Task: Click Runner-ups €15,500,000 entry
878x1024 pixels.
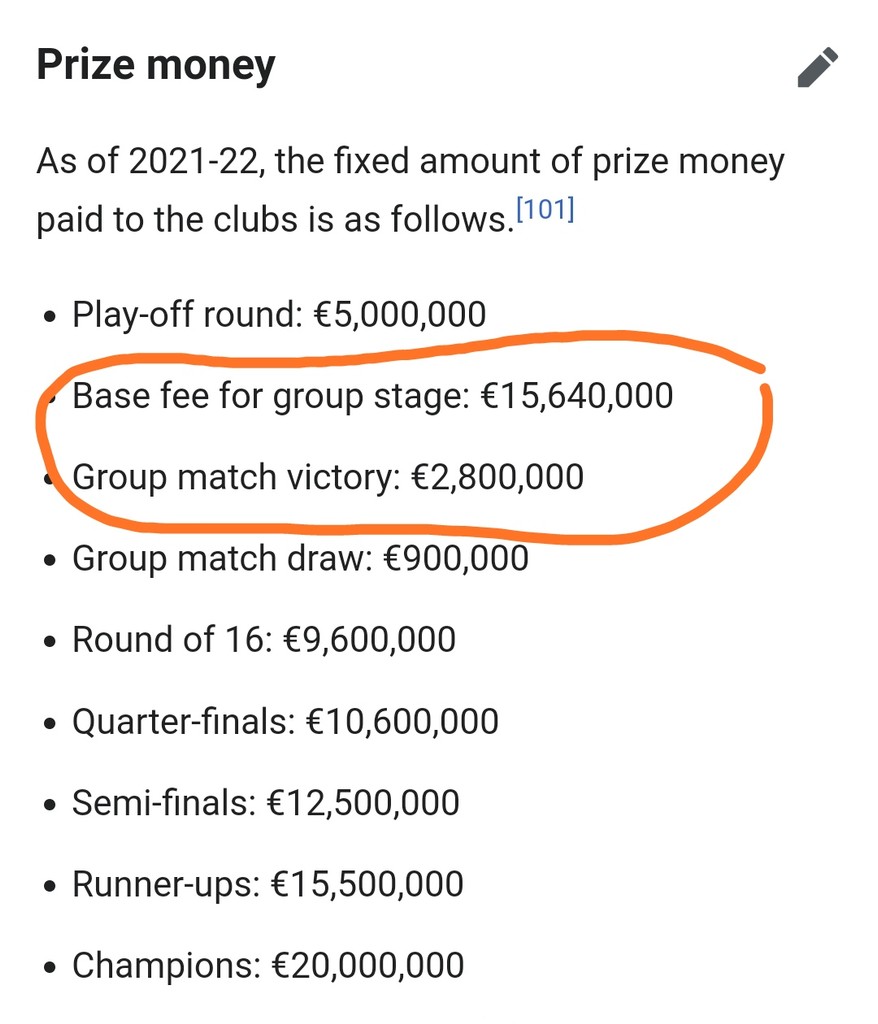Action: [267, 884]
